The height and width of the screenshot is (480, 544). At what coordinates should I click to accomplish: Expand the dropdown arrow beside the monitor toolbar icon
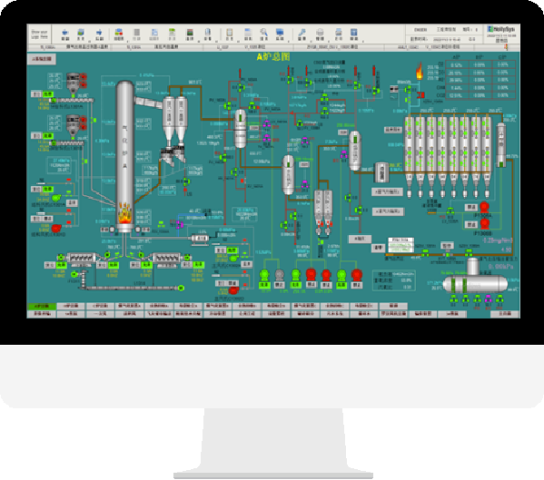pyautogui.click(x=288, y=41)
